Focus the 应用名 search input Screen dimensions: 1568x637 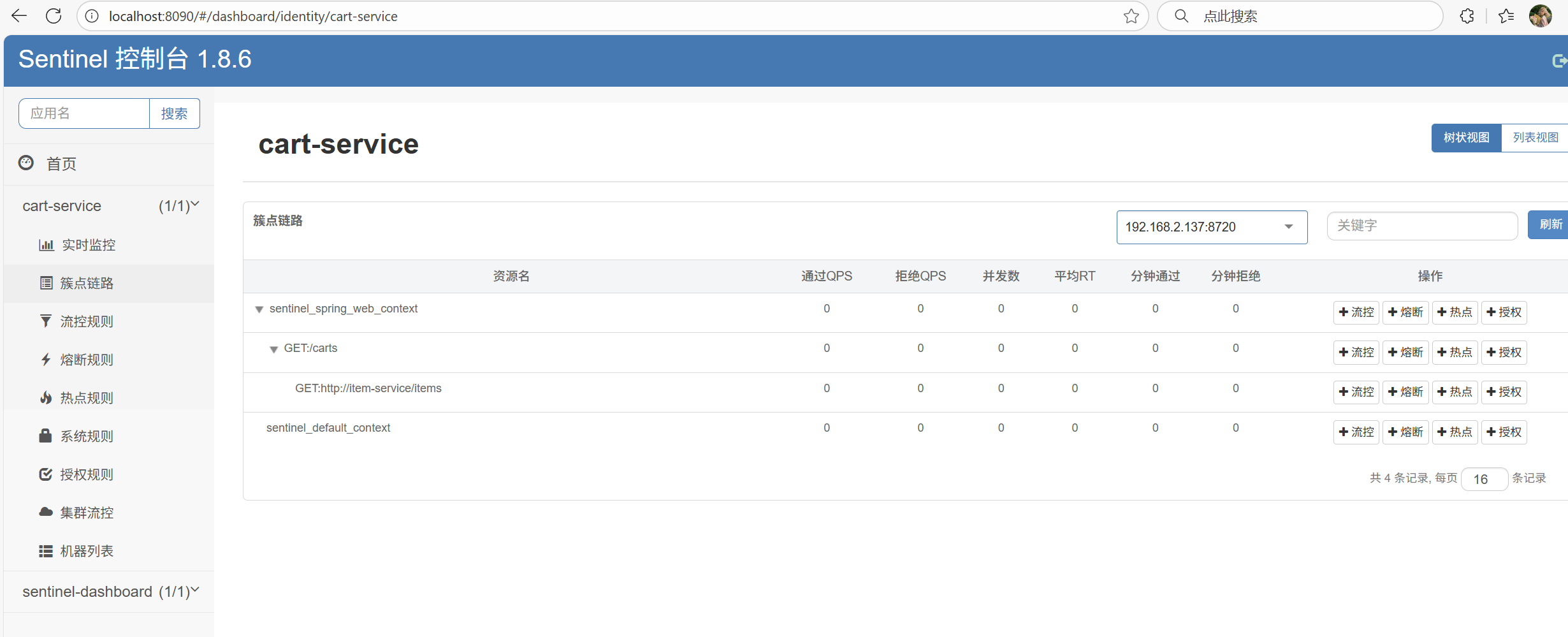[84, 113]
